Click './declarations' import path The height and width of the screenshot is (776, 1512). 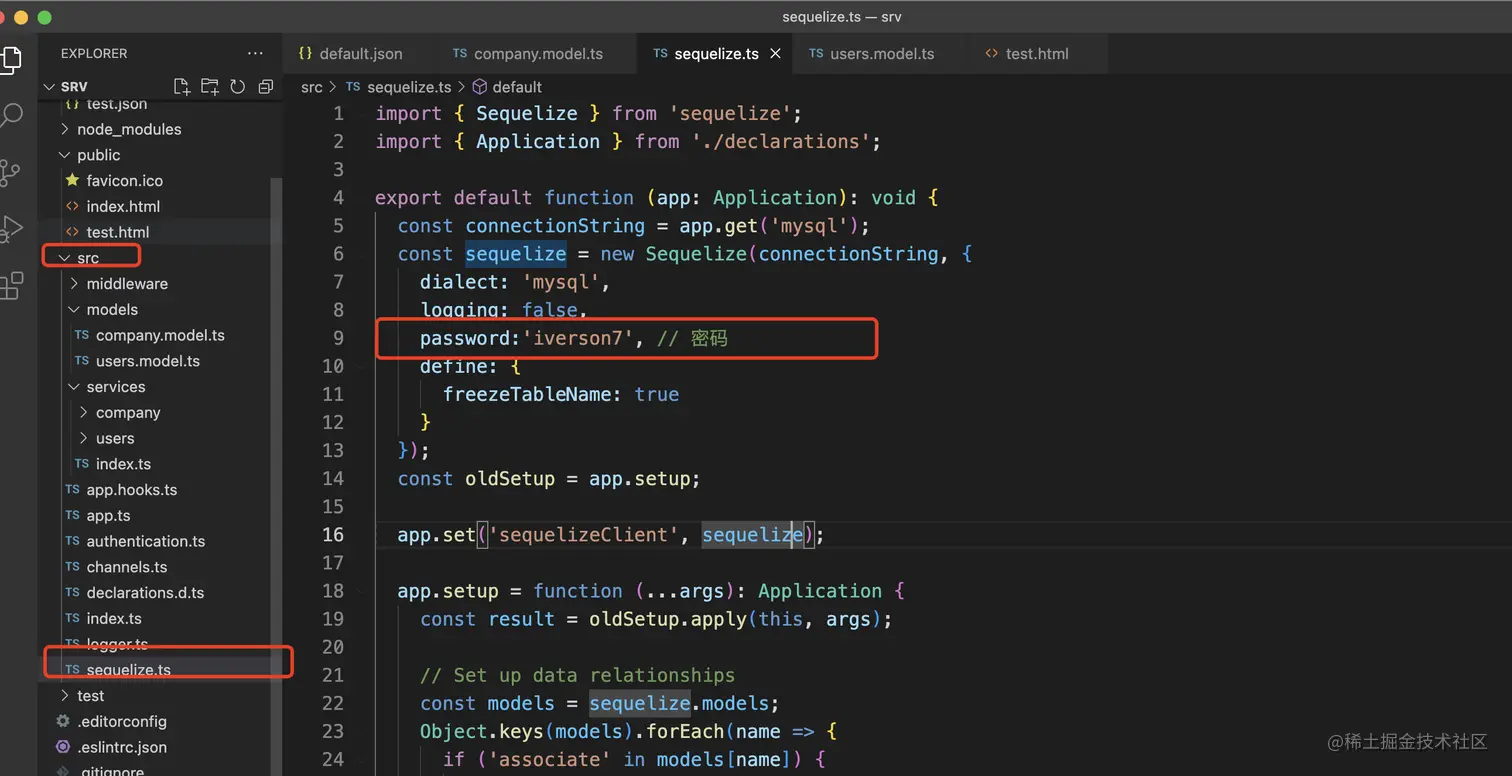tap(781, 142)
